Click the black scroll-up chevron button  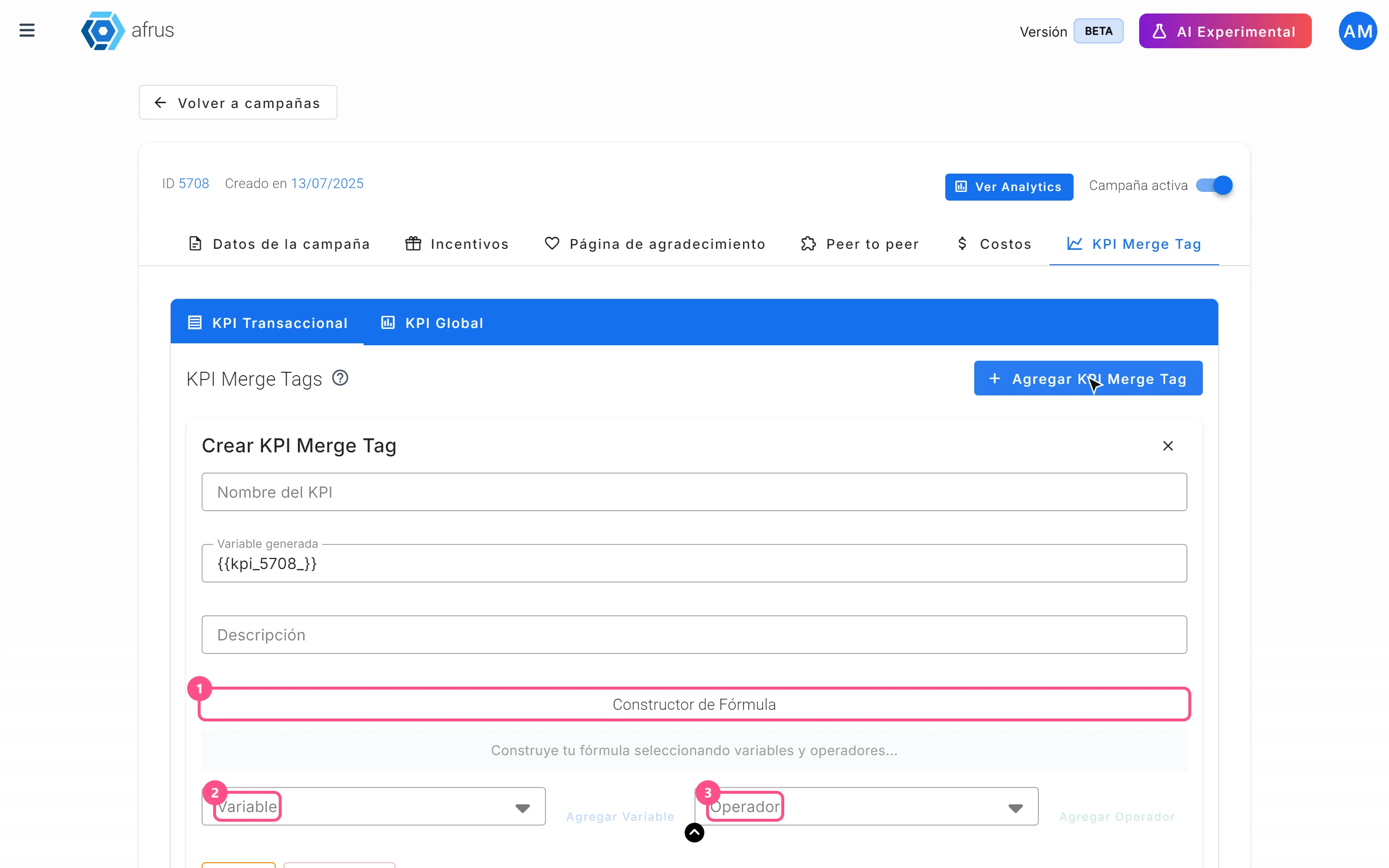point(694,832)
